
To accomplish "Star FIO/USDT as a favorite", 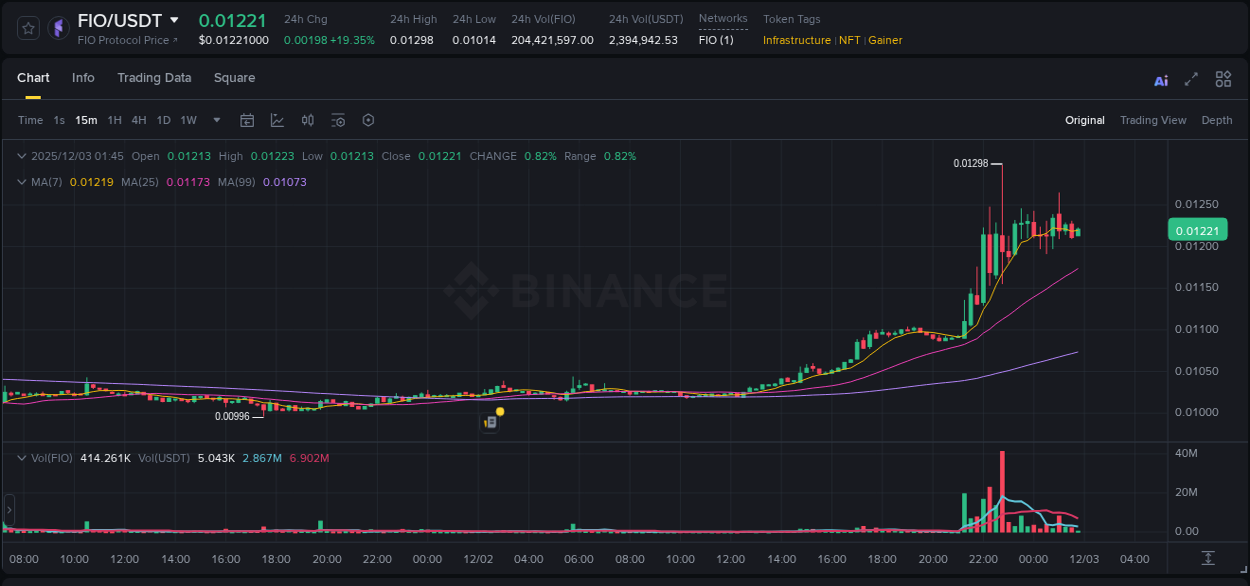I will point(28,28).
